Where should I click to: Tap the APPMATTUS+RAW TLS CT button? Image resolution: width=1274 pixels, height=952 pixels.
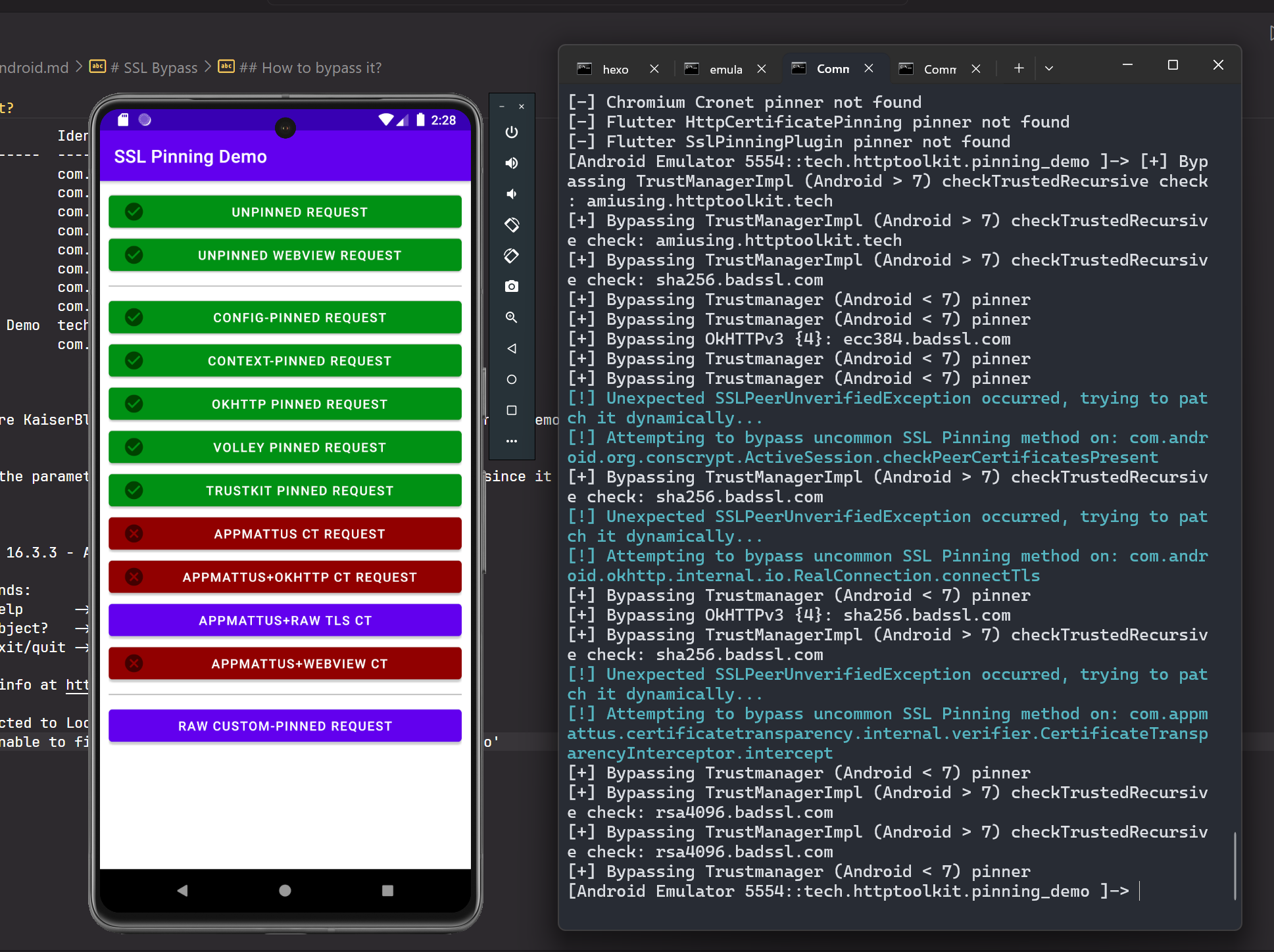pos(285,621)
